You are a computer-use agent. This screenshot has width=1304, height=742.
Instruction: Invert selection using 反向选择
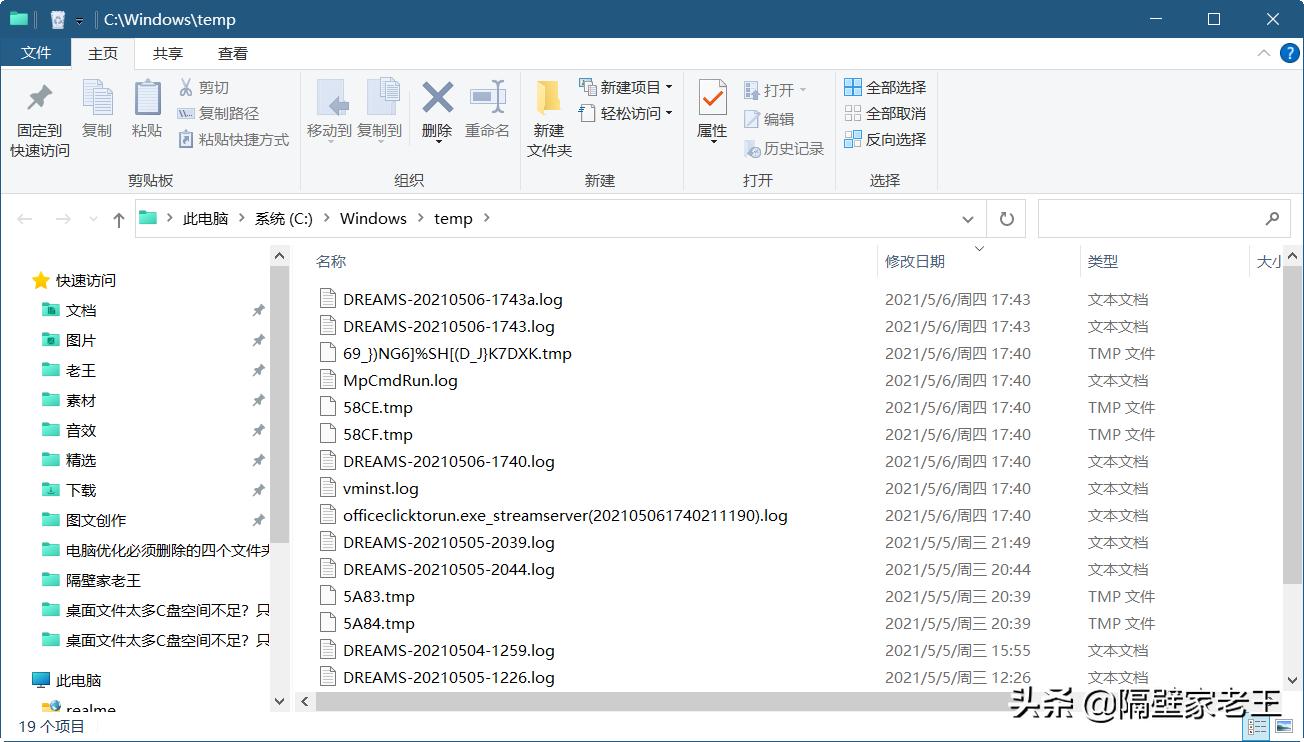tap(884, 139)
